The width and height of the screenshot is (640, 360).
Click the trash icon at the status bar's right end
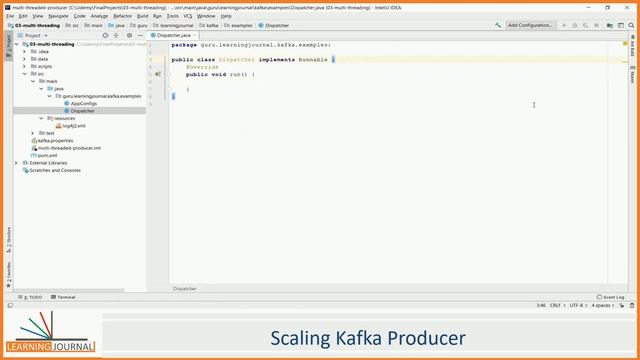tap(632, 305)
